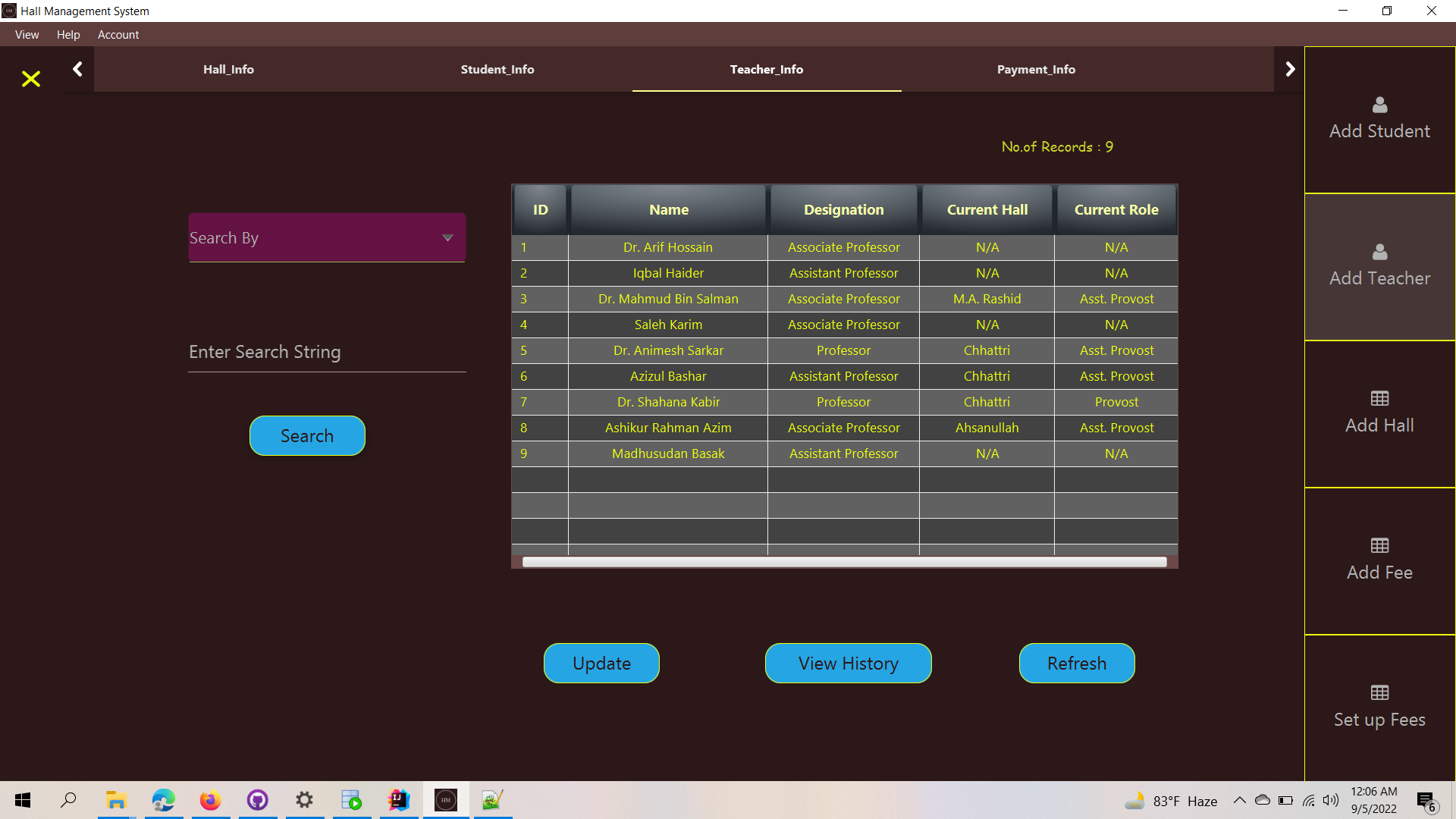The image size is (1456, 819).
Task: Click the Add Teacher icon in sidebar
Action: click(x=1379, y=253)
